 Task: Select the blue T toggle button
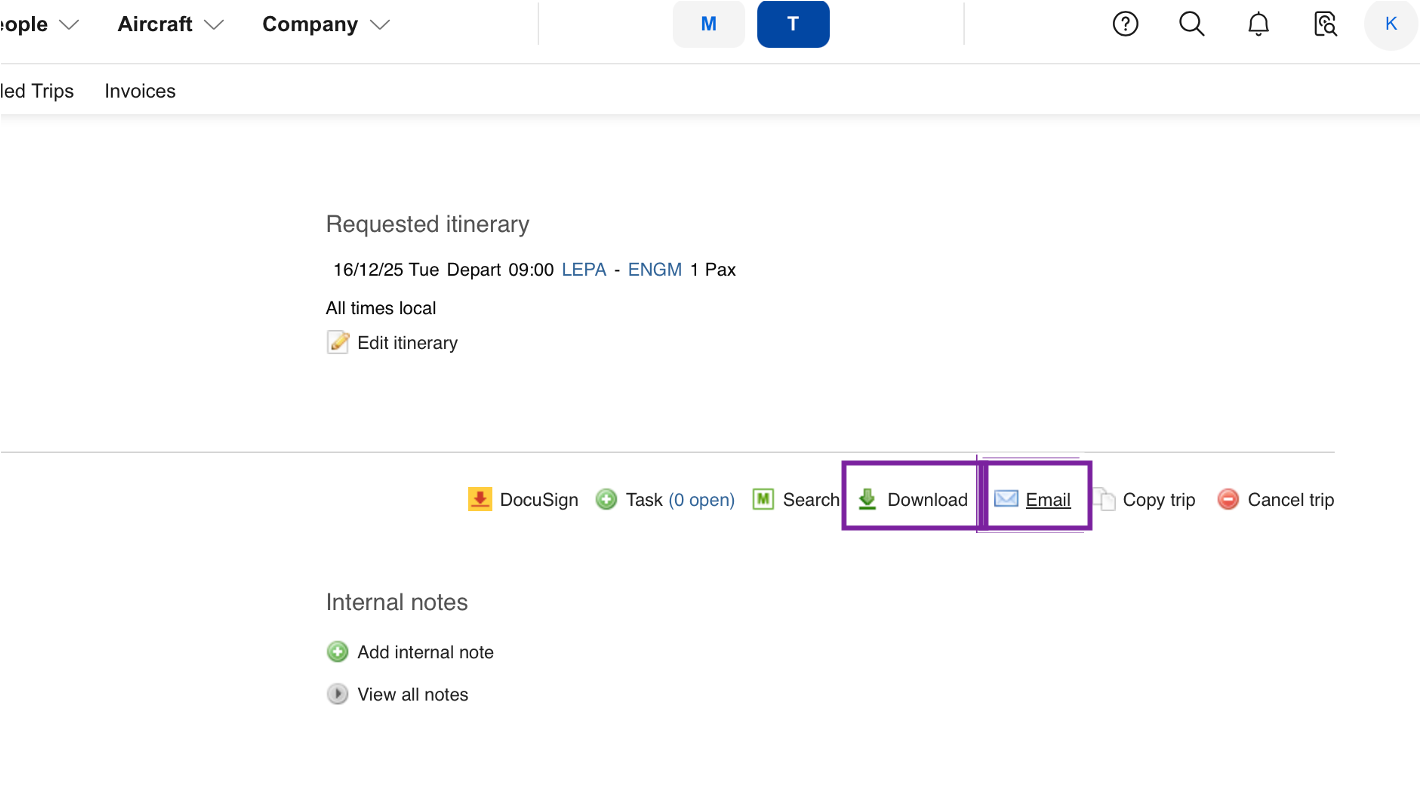793,24
